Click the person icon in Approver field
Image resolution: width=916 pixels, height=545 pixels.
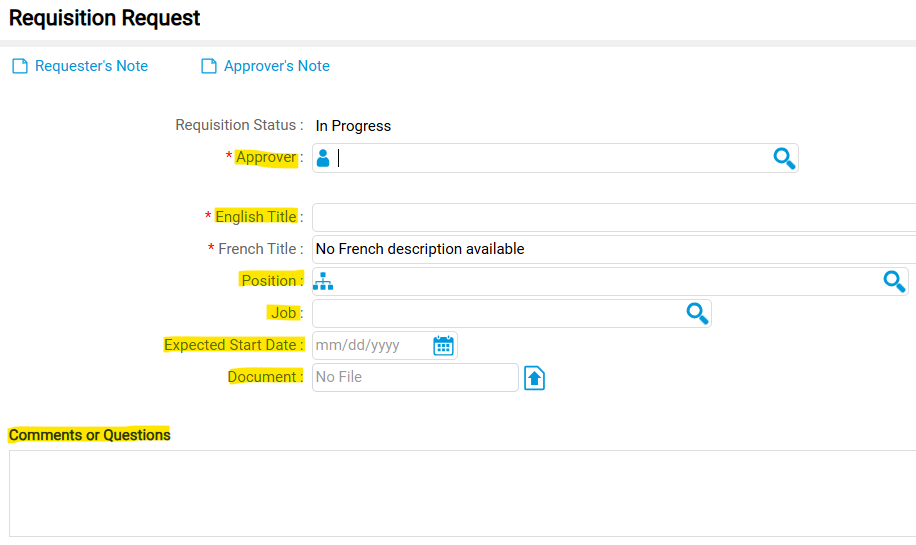323,158
